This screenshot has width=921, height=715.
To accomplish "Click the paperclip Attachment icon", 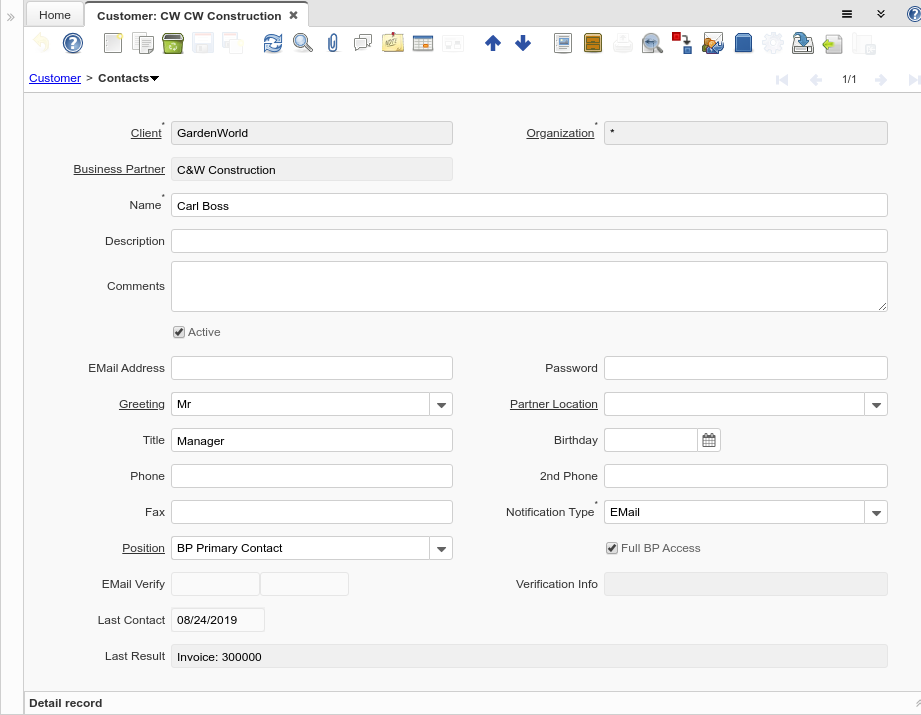I will tap(333, 43).
